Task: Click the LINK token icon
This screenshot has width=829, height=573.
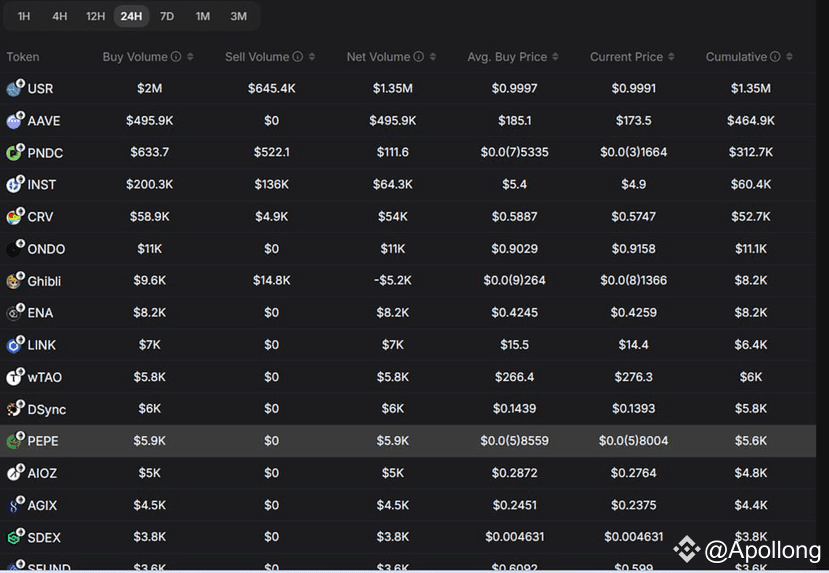Action: point(15,345)
